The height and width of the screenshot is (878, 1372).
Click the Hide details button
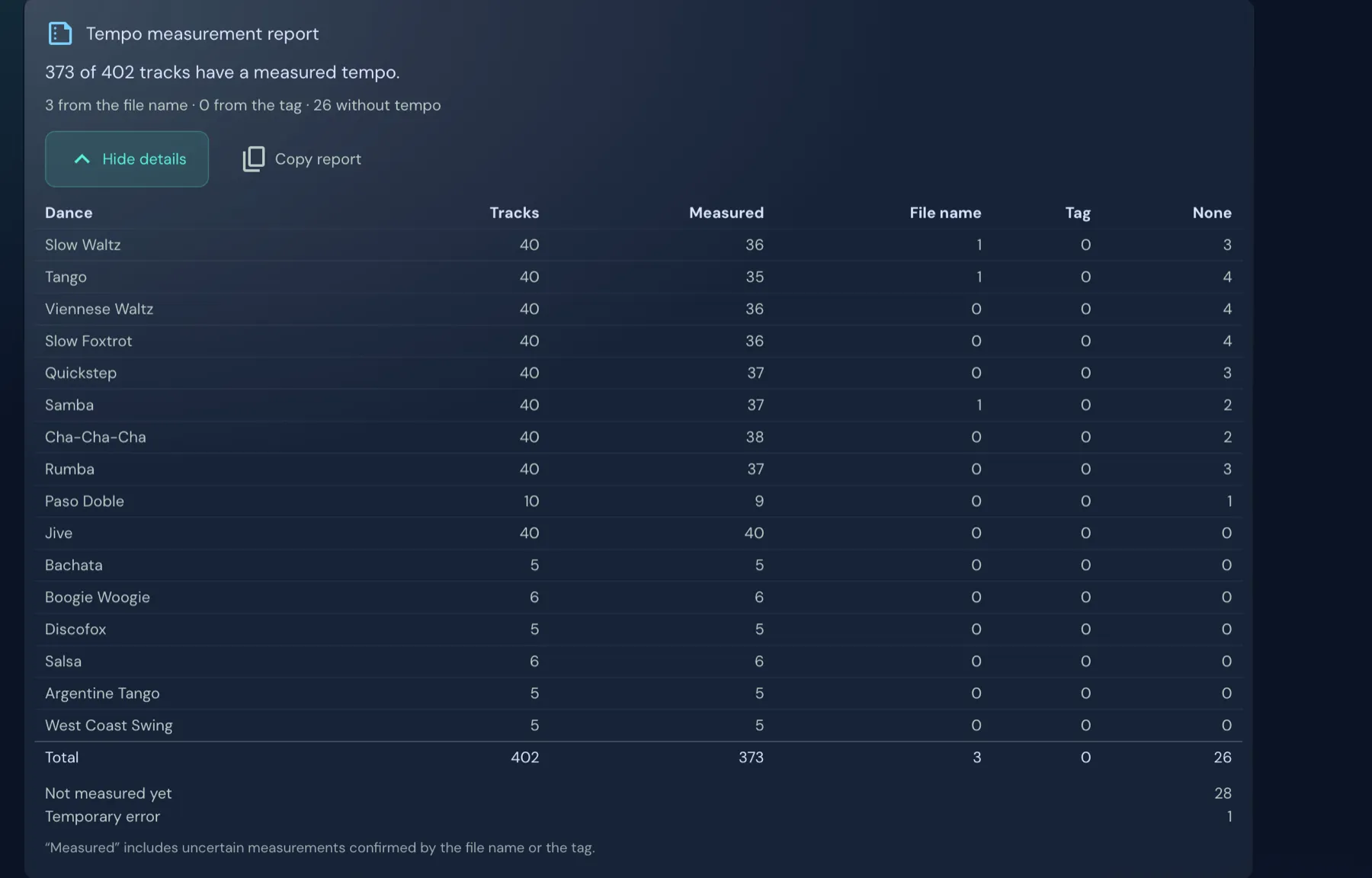(127, 159)
